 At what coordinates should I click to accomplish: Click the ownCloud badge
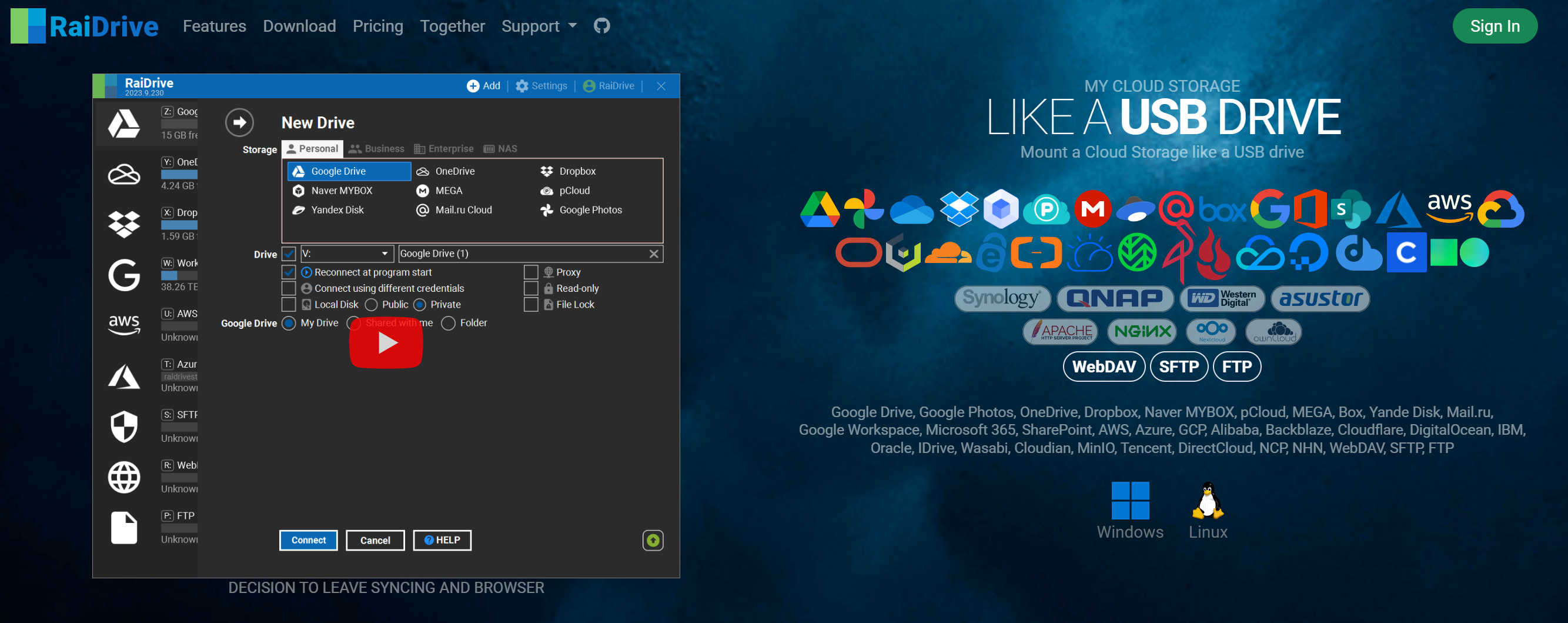coord(1273,331)
